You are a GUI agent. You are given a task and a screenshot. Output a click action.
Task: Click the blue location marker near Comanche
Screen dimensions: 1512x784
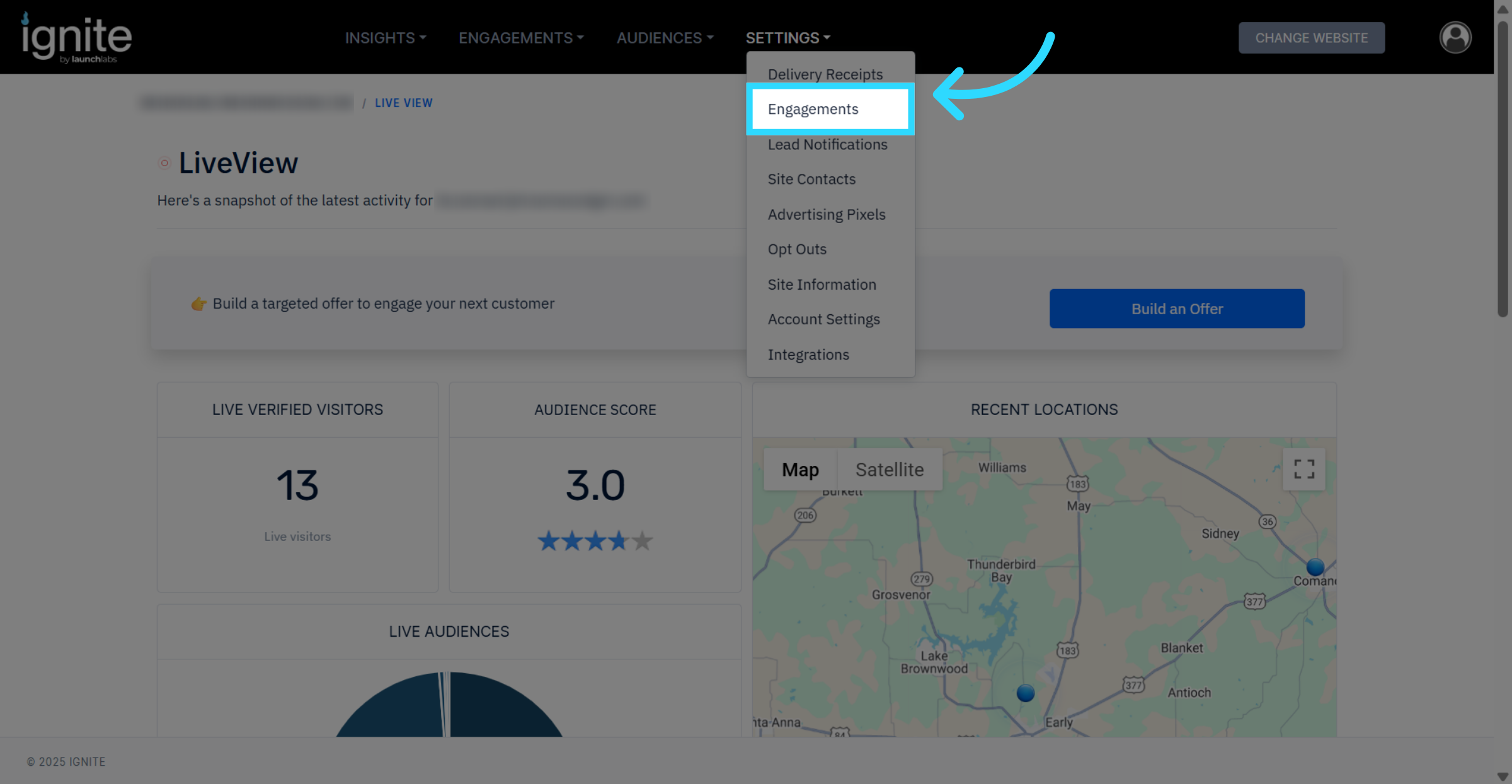[1315, 567]
